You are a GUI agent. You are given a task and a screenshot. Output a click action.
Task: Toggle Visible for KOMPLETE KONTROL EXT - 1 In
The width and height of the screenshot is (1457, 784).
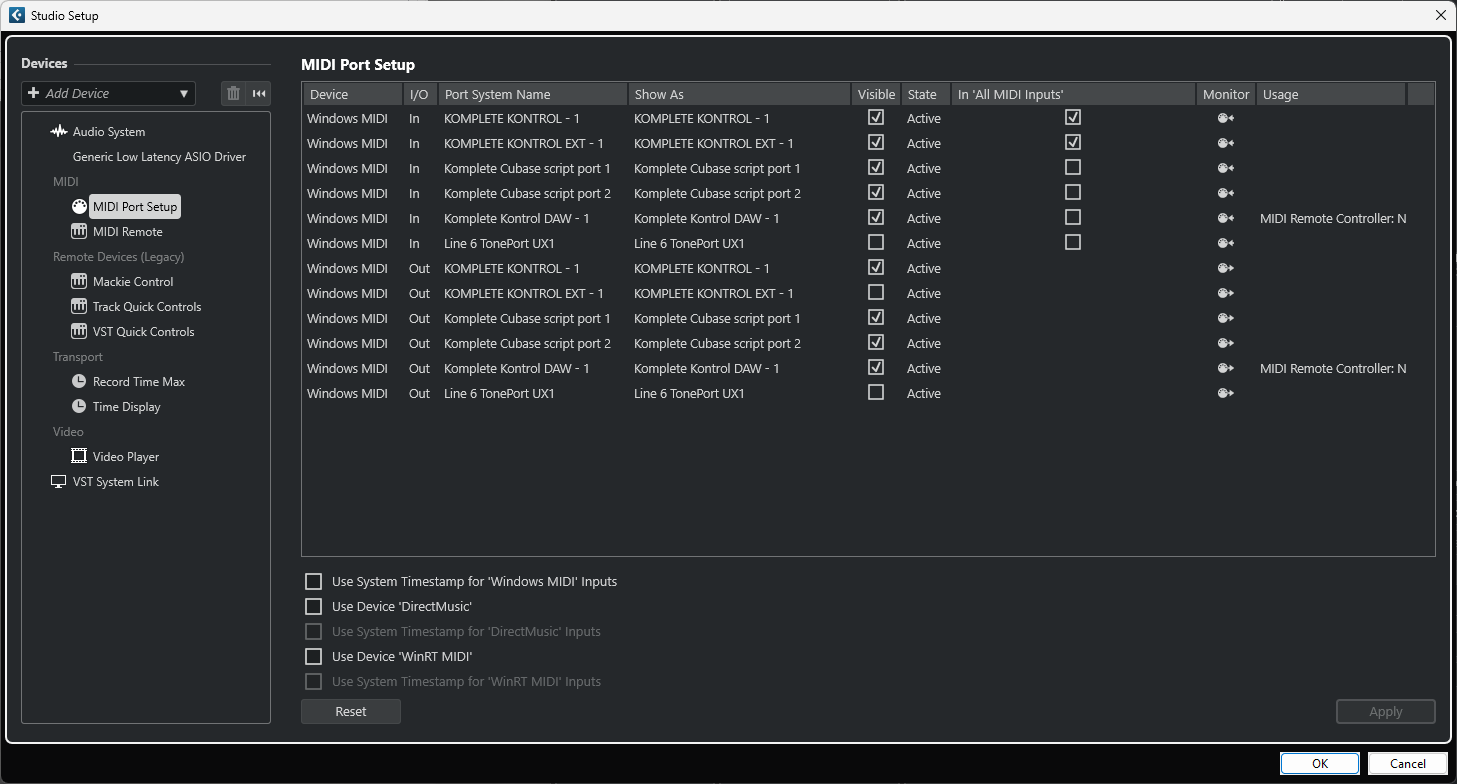(x=876, y=142)
